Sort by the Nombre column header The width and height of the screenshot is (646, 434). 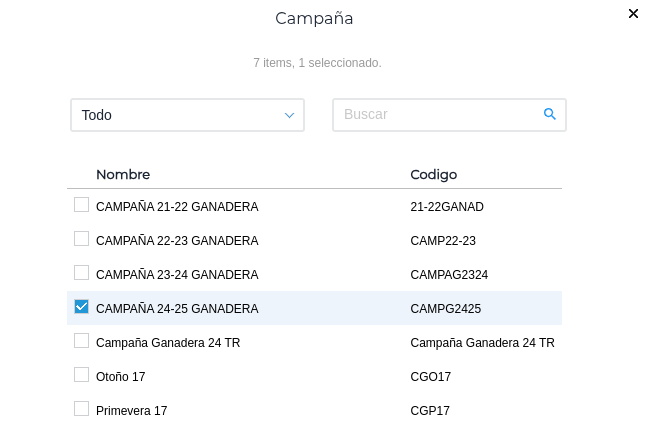(123, 174)
